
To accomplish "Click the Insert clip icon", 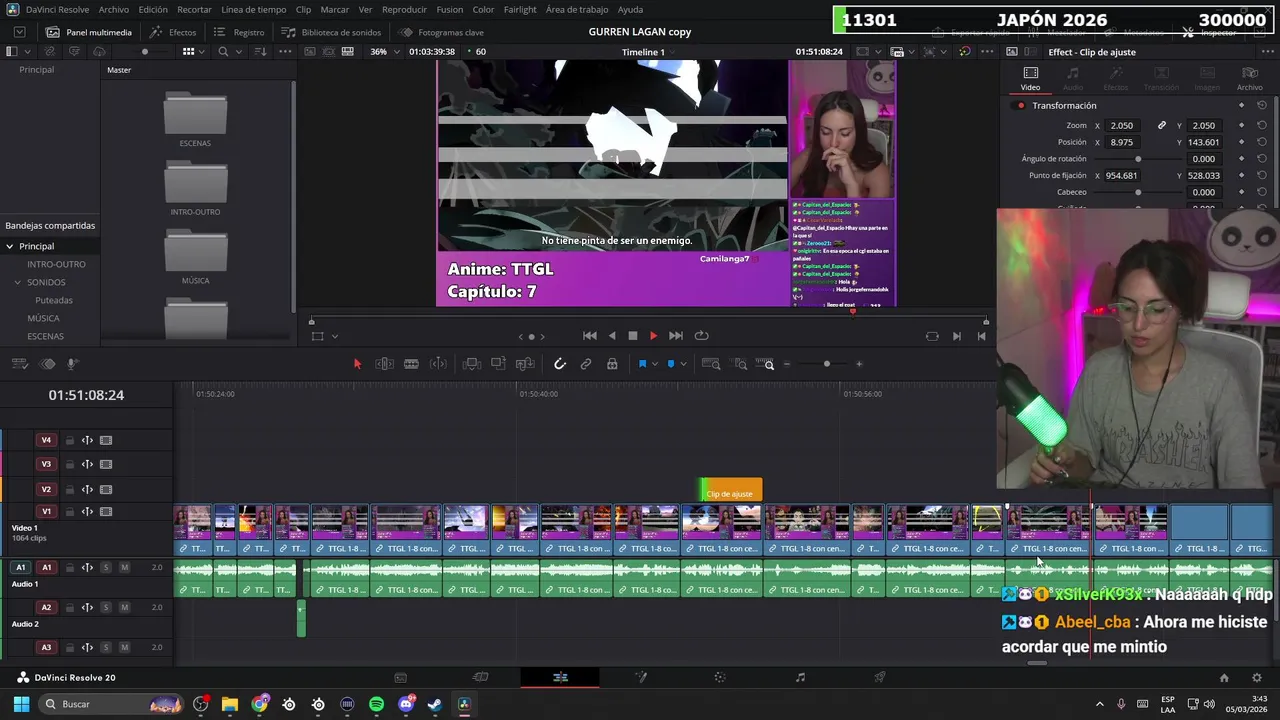I will point(471,364).
